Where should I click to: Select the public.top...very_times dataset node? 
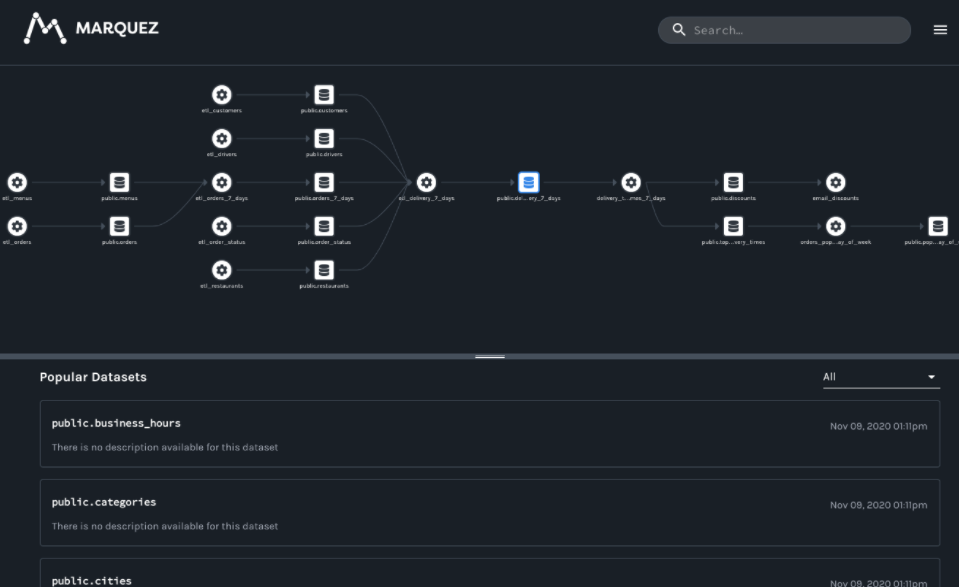coord(733,226)
